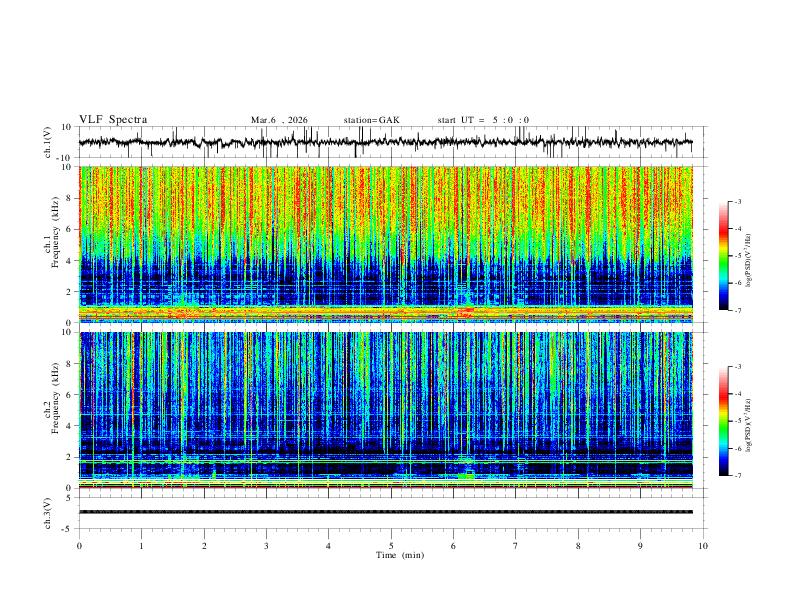Click the ch.3 black signal band
Viewport: 792px width, 612px height.
click(386, 512)
